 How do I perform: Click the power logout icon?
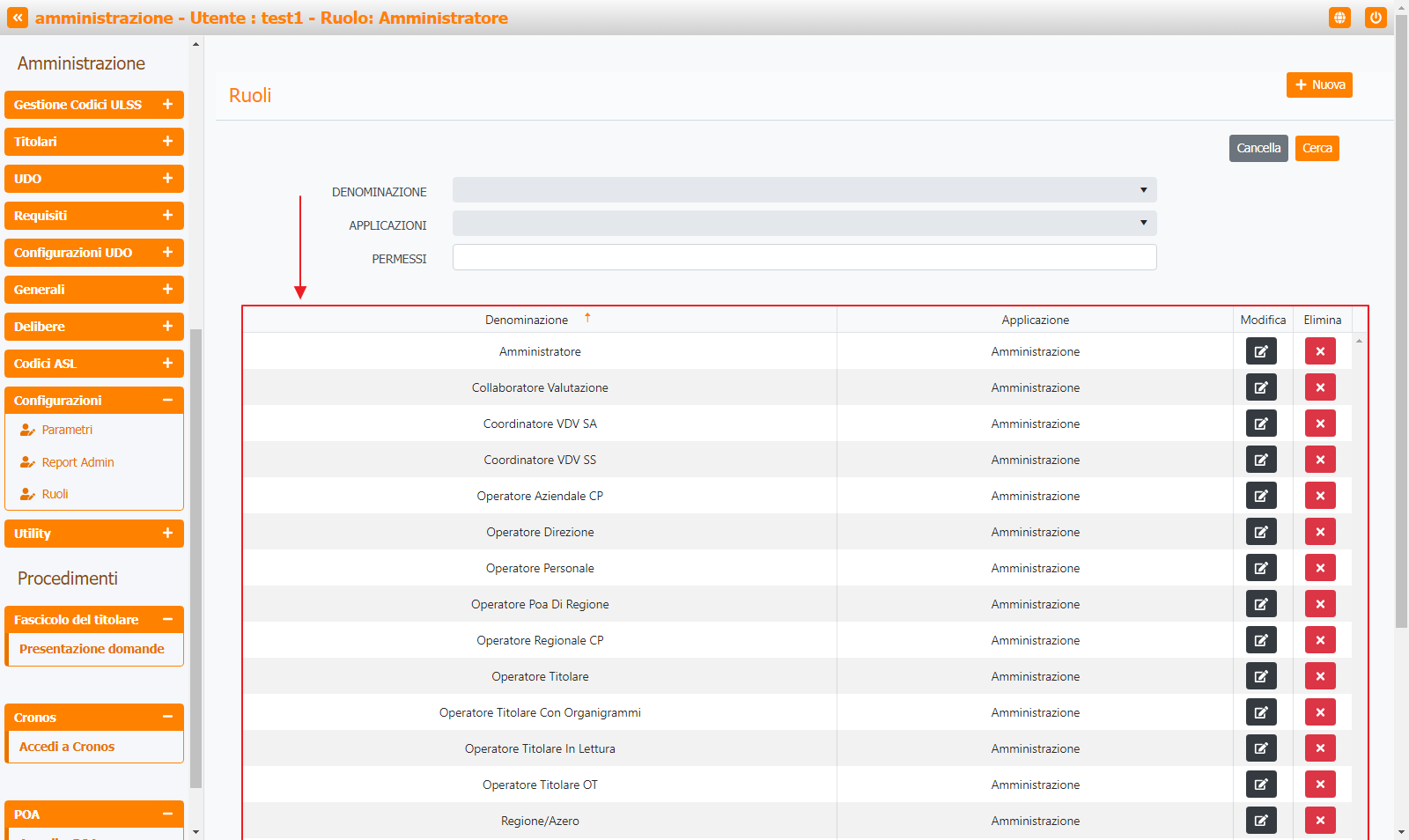1376,18
